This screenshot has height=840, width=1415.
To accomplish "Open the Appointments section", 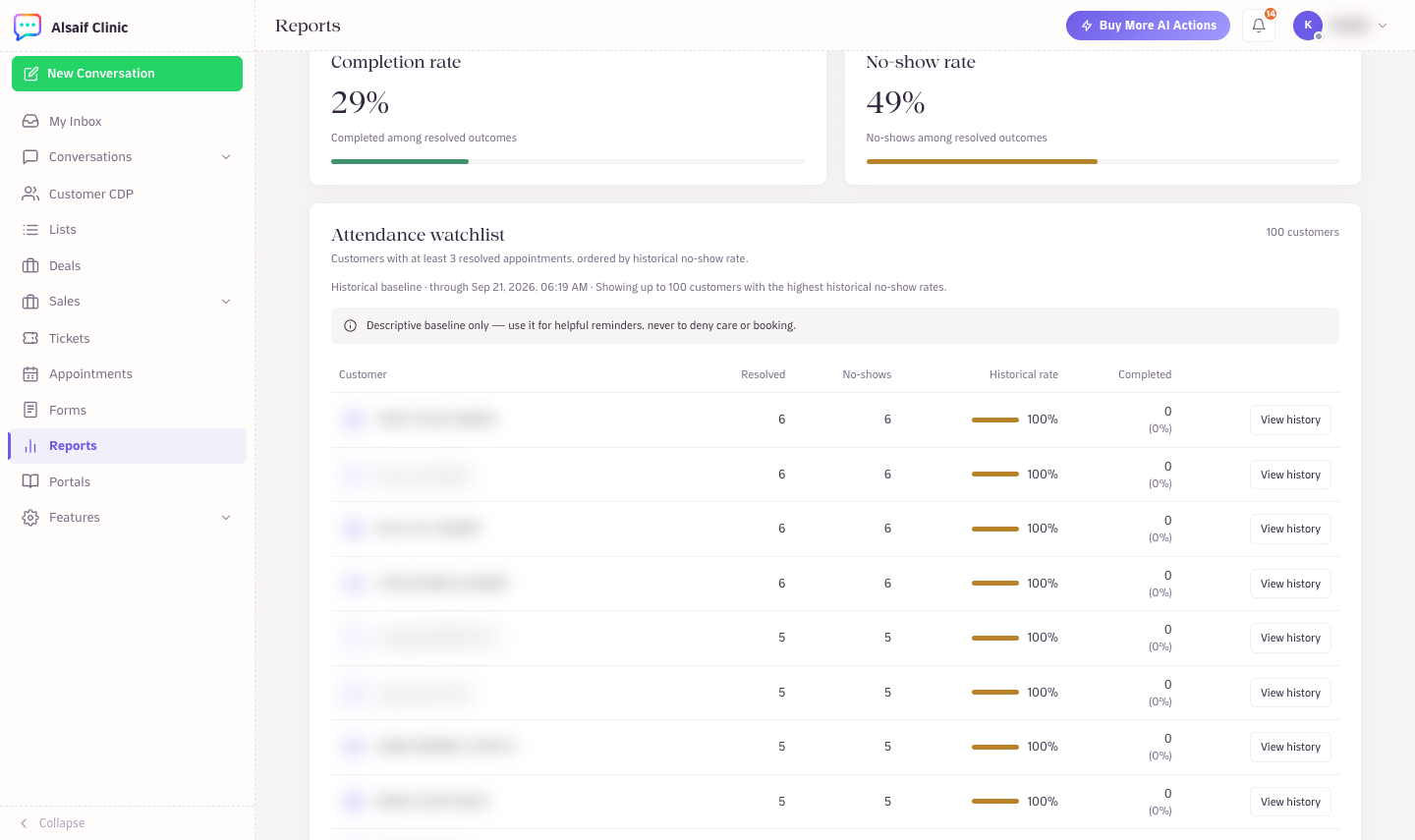I will click(x=127, y=374).
